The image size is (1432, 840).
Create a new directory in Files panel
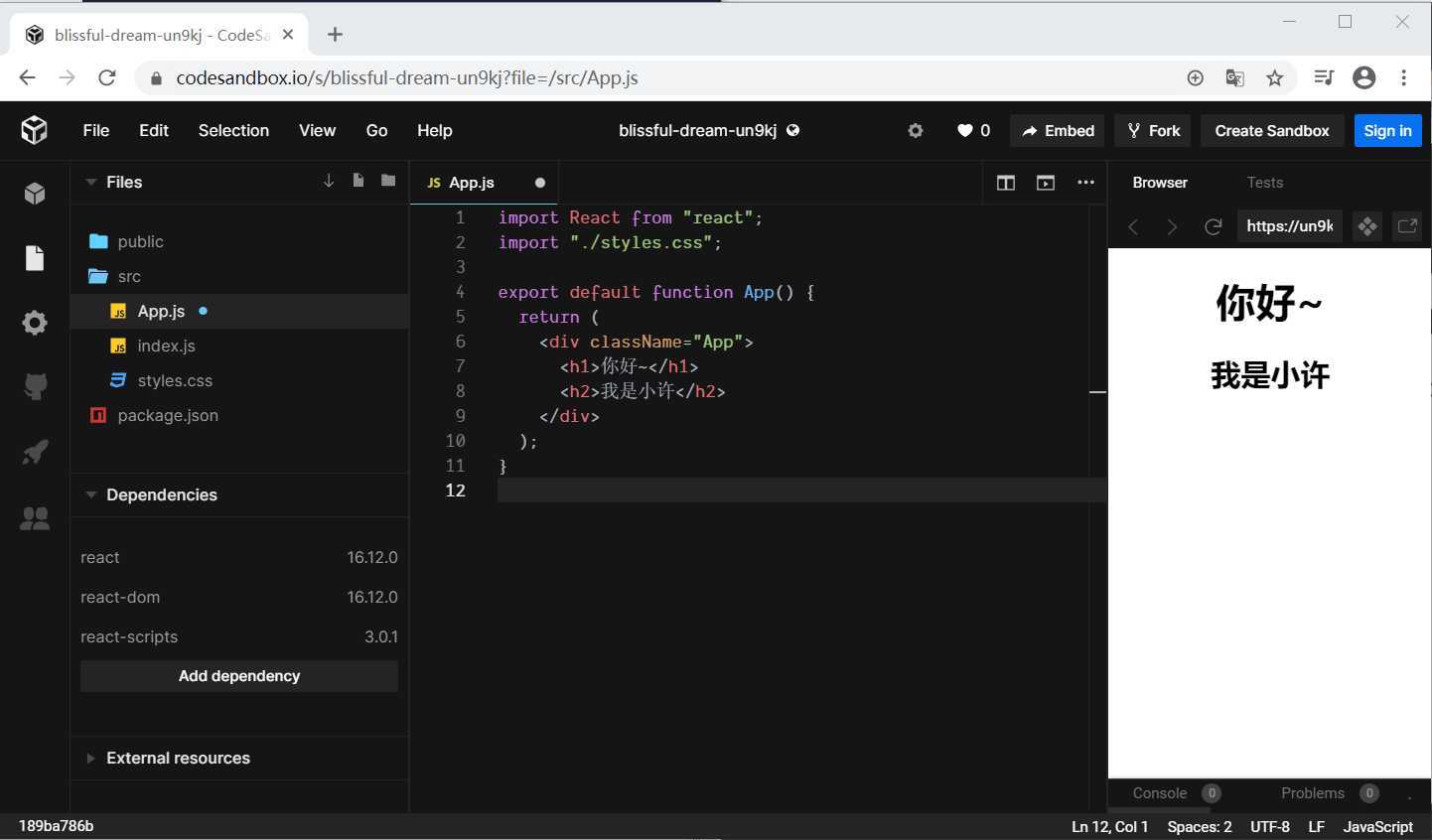(x=388, y=181)
